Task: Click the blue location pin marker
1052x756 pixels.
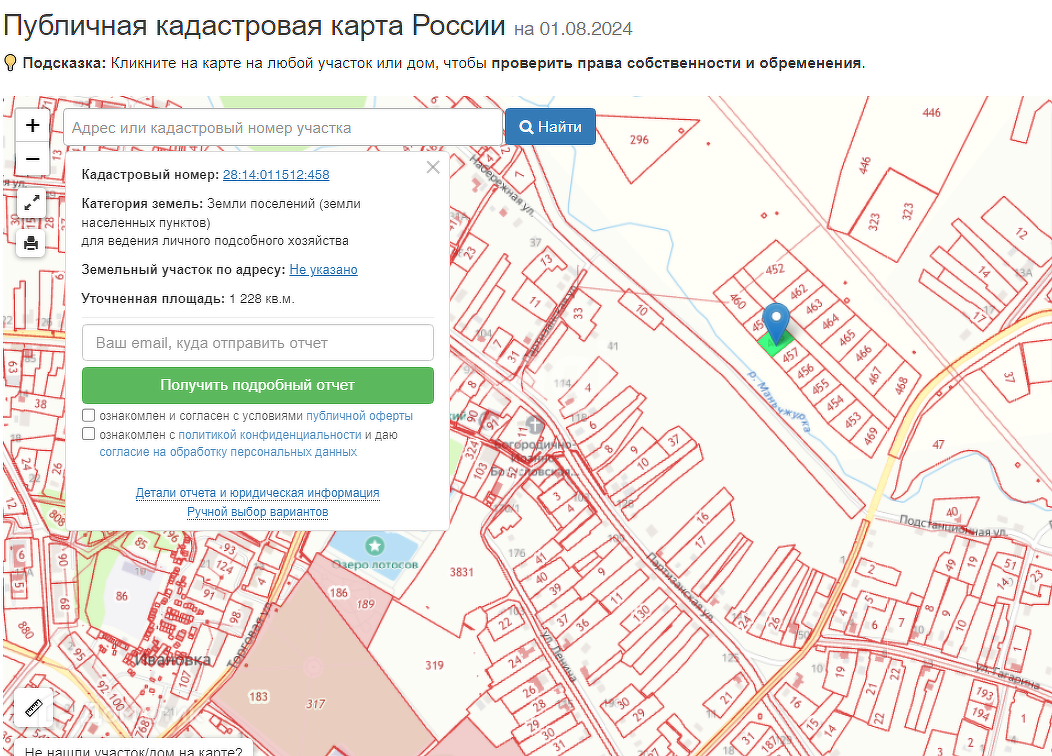Action: (776, 323)
